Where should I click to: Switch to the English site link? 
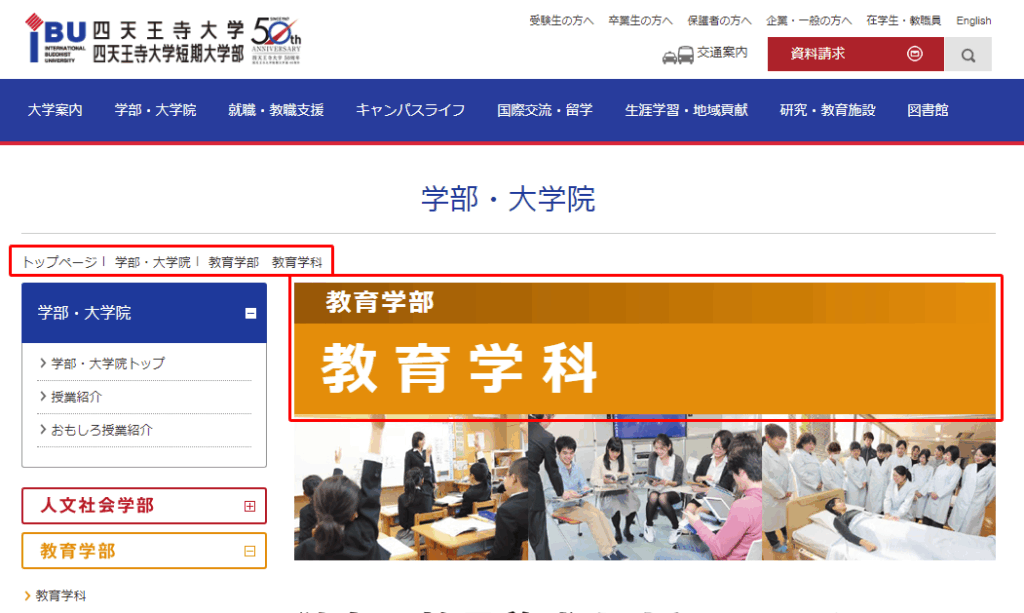tap(973, 20)
